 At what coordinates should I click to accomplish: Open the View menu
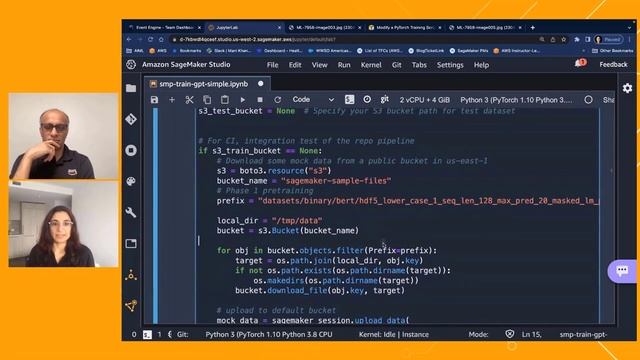(320, 65)
